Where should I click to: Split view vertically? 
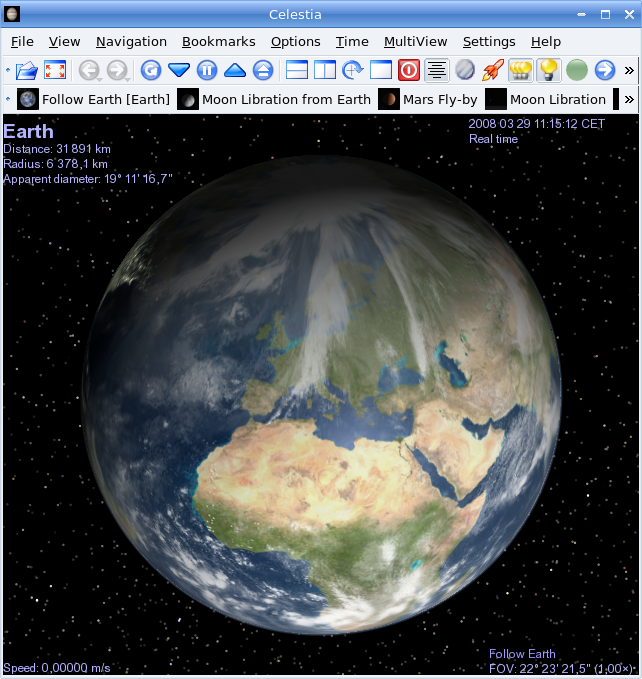point(325,70)
